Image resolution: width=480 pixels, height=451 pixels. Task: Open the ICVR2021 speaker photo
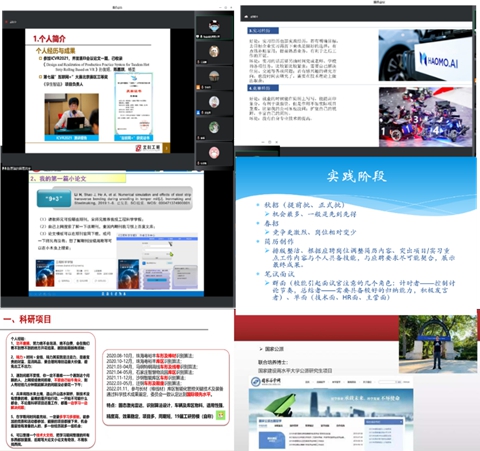pos(72,117)
